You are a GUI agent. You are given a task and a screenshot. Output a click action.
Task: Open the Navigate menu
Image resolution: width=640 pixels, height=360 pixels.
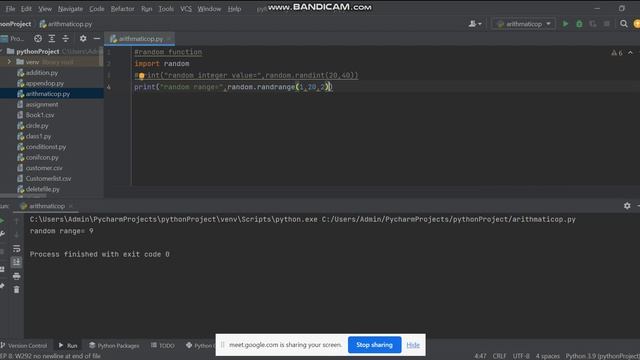[x=70, y=9]
